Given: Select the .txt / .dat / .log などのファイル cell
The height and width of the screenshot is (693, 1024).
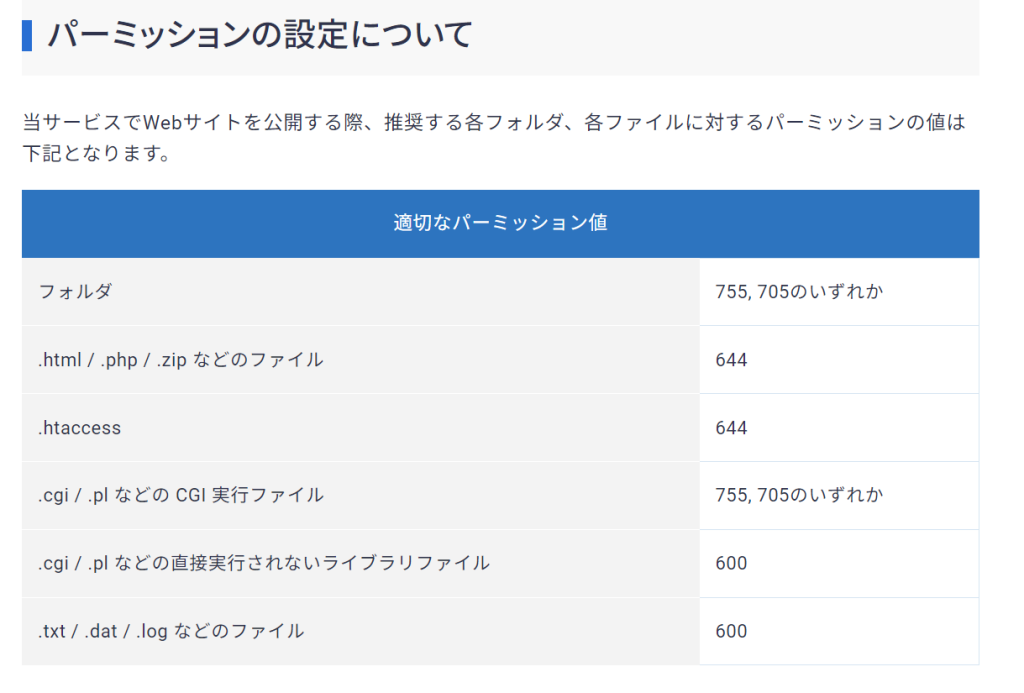Looking at the screenshot, I should point(360,631).
